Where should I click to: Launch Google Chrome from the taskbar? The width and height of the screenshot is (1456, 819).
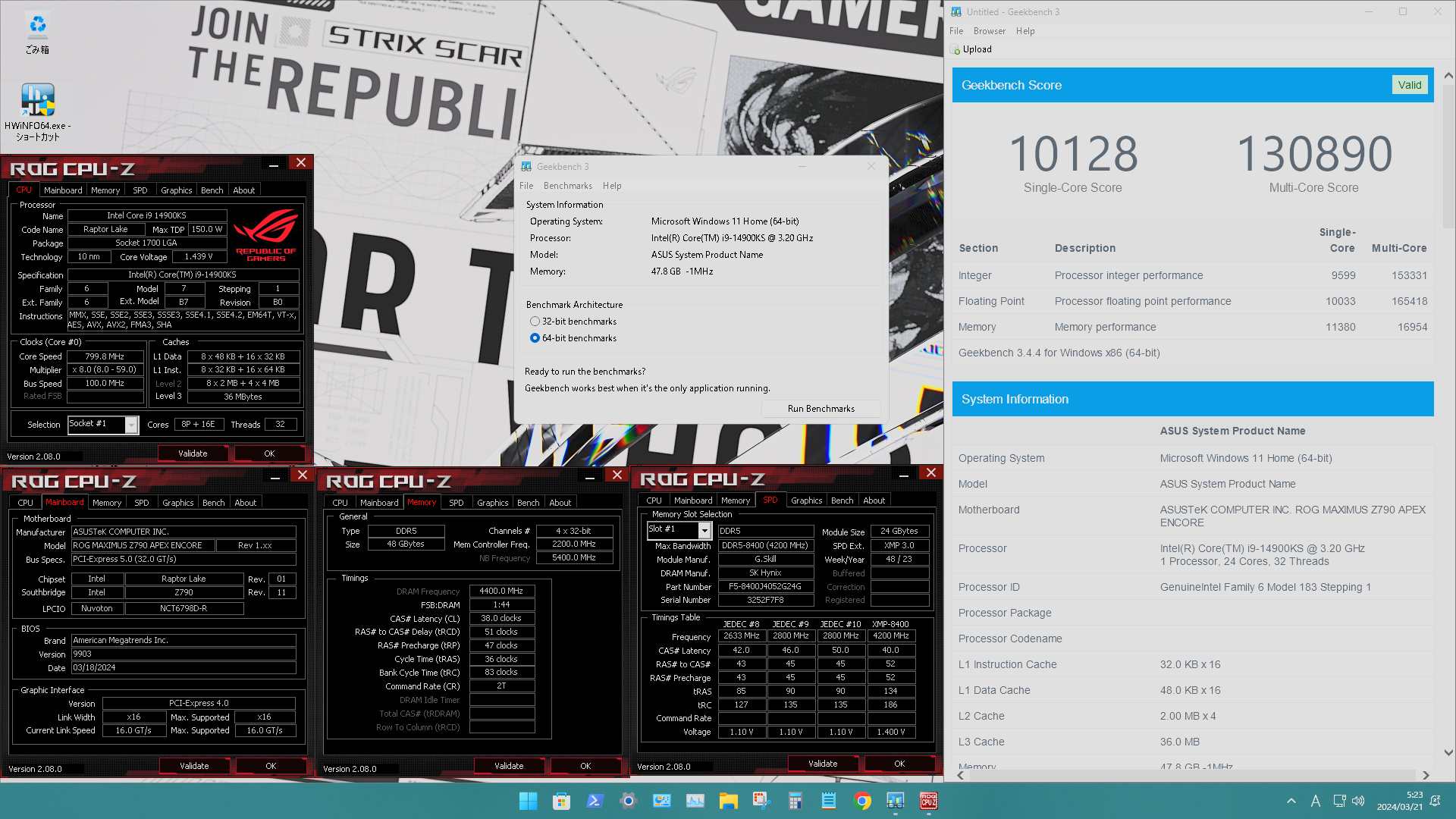pyautogui.click(x=862, y=801)
